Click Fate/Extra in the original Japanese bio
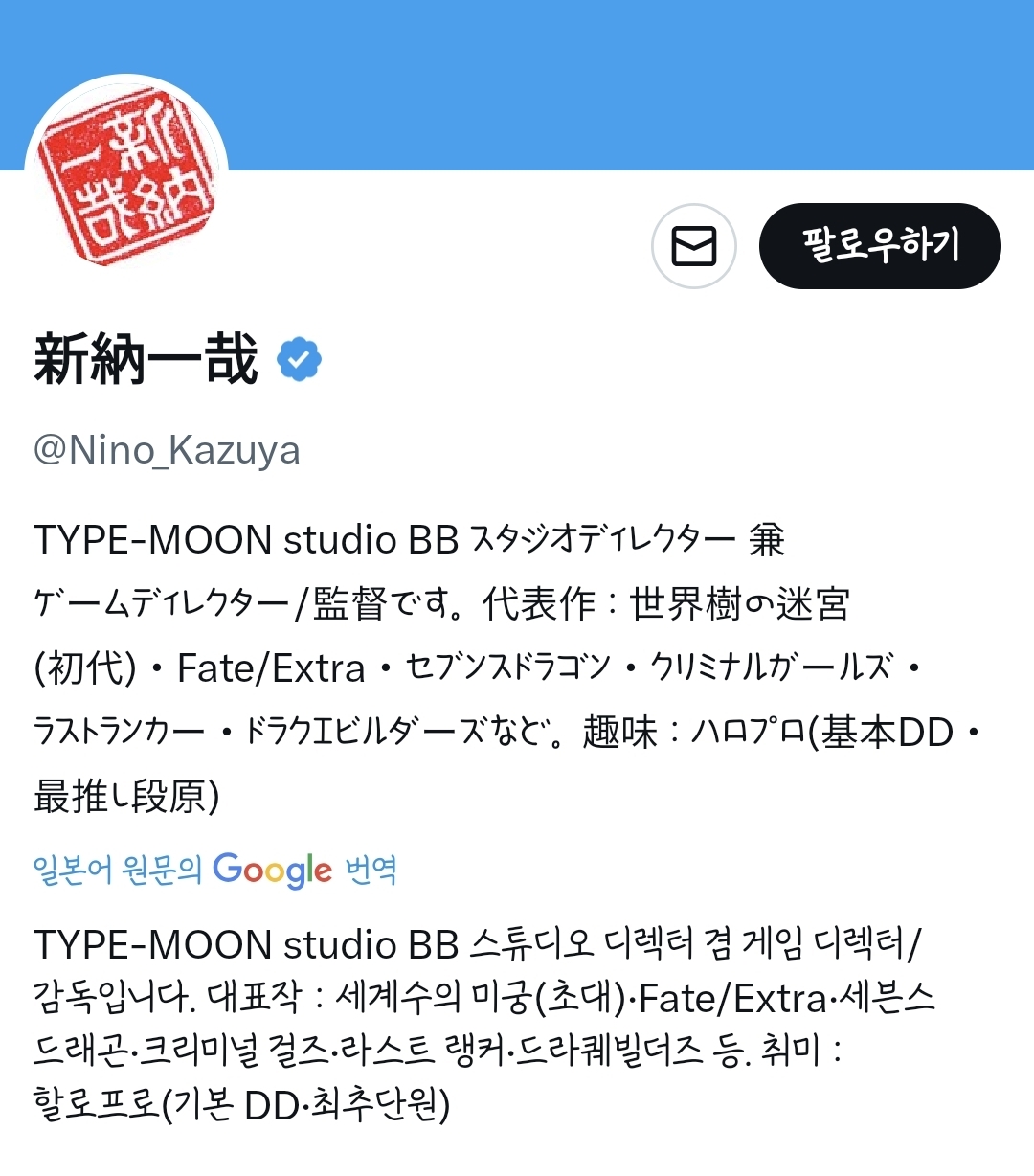 tap(271, 668)
